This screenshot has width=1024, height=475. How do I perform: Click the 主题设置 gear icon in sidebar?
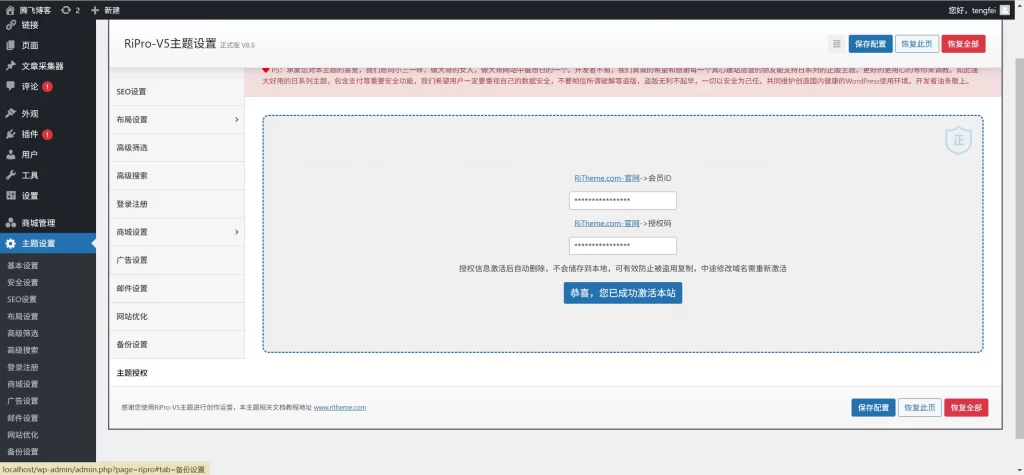pos(10,243)
